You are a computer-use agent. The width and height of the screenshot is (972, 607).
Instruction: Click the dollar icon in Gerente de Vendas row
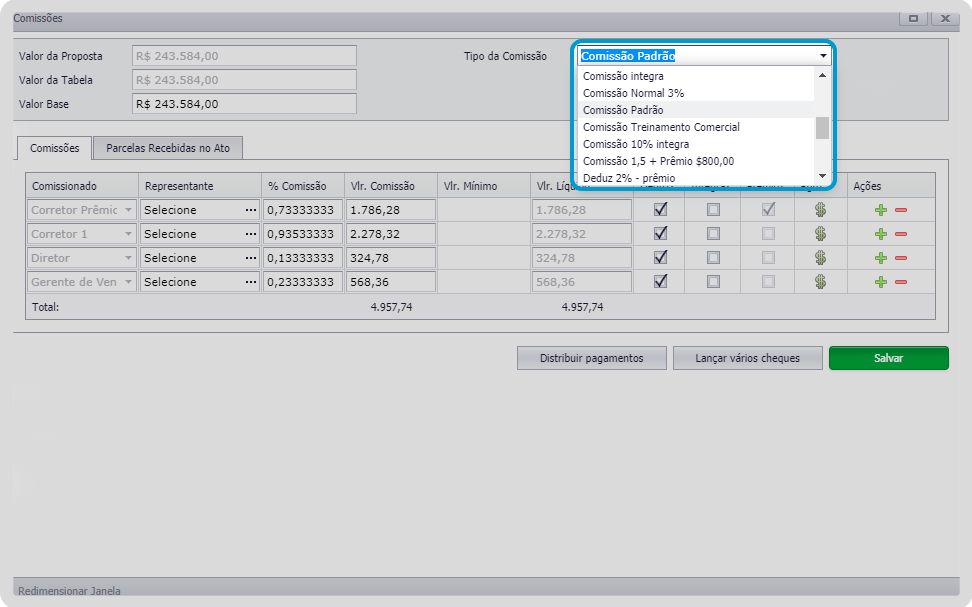(820, 282)
